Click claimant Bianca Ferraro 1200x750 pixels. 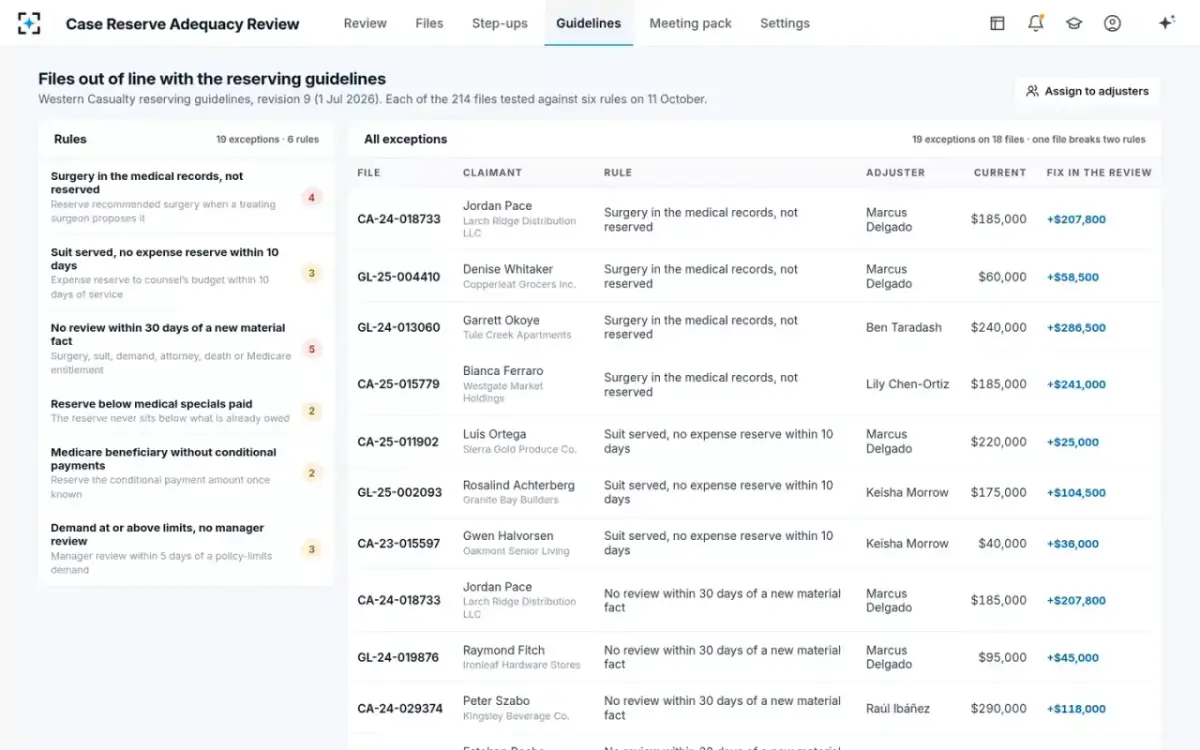pyautogui.click(x=503, y=371)
